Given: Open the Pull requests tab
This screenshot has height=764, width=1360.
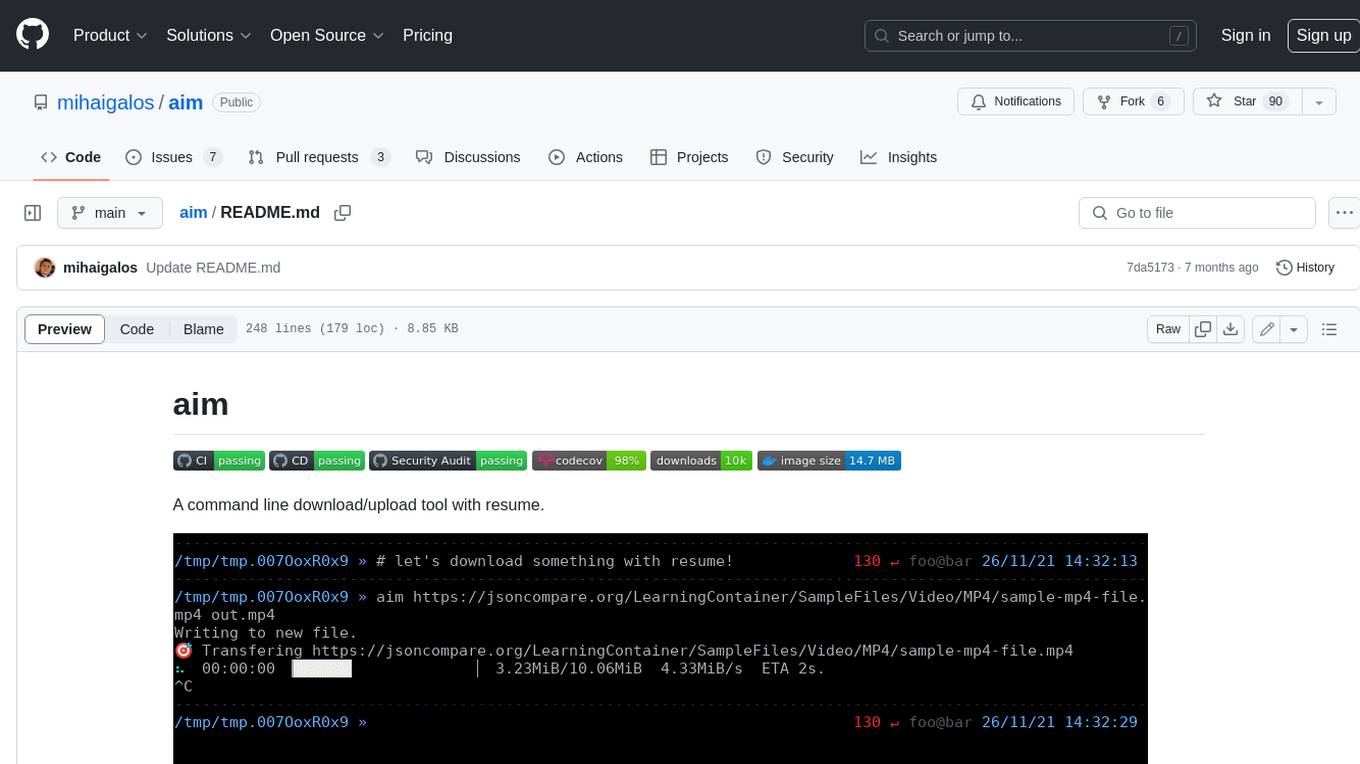Looking at the screenshot, I should pyautogui.click(x=318, y=157).
